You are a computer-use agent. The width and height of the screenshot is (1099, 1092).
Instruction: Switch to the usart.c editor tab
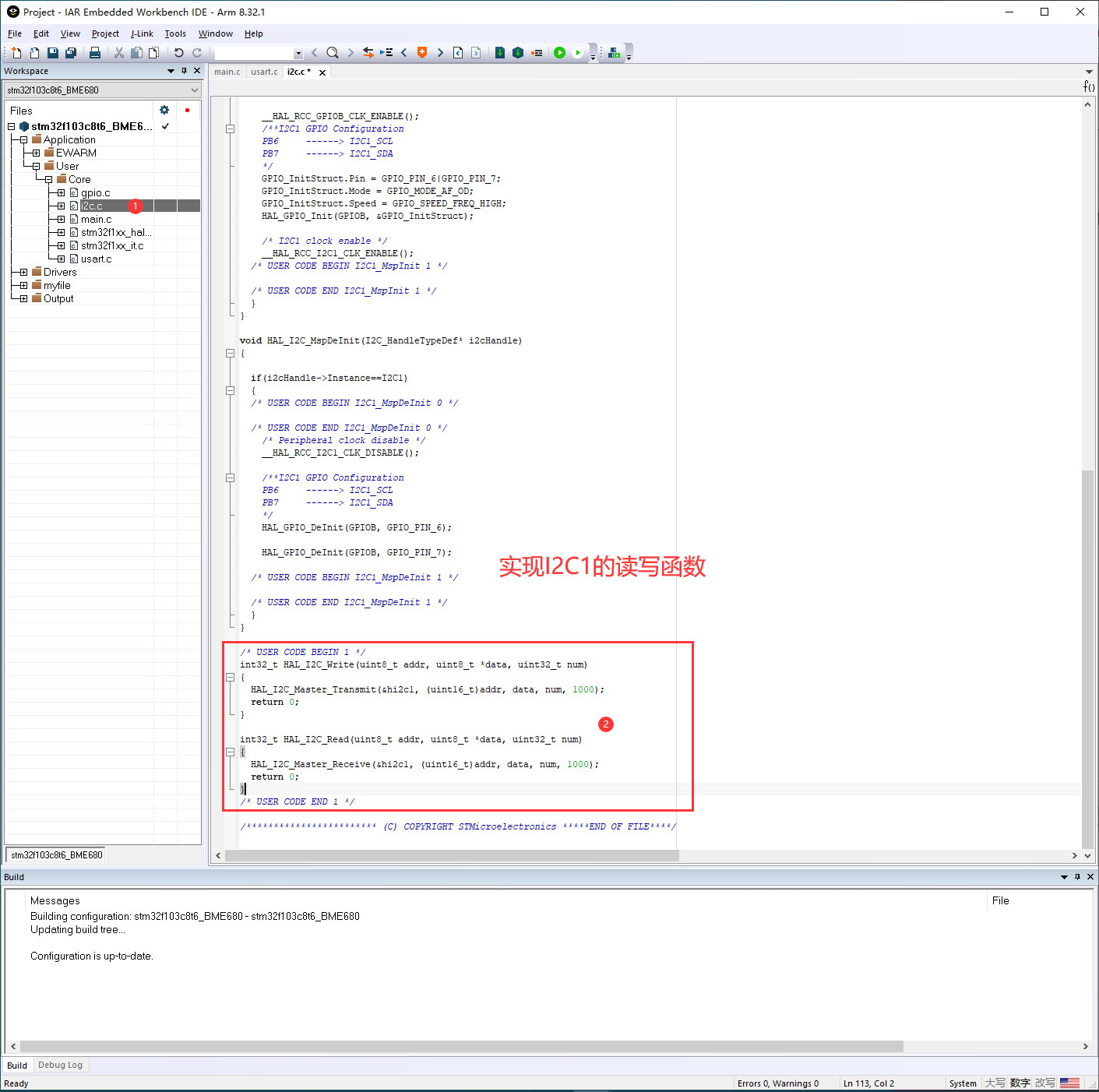coord(264,71)
